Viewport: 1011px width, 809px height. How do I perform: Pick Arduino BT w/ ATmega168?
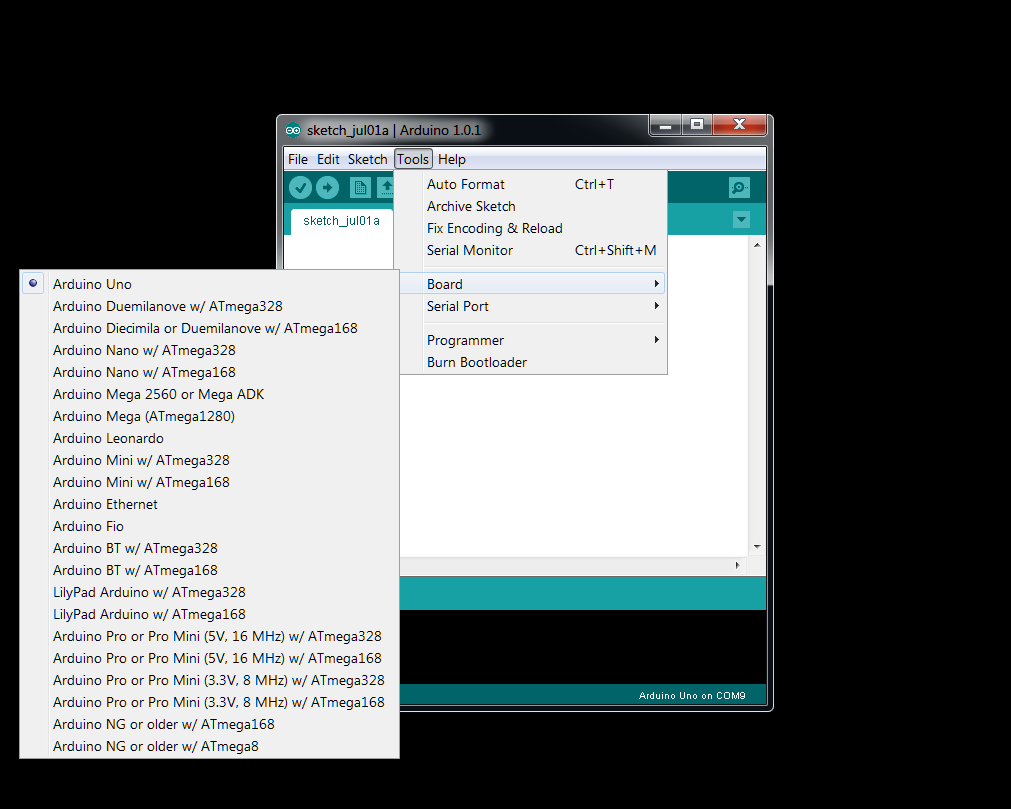click(x=210, y=570)
